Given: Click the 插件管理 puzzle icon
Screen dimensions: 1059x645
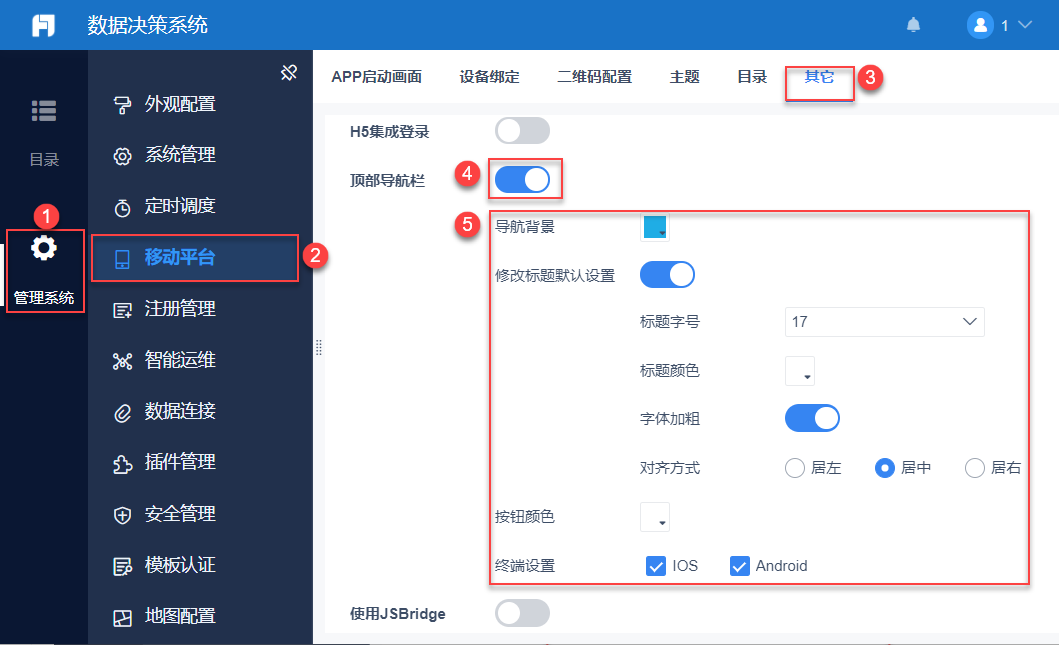Looking at the screenshot, I should [x=122, y=464].
